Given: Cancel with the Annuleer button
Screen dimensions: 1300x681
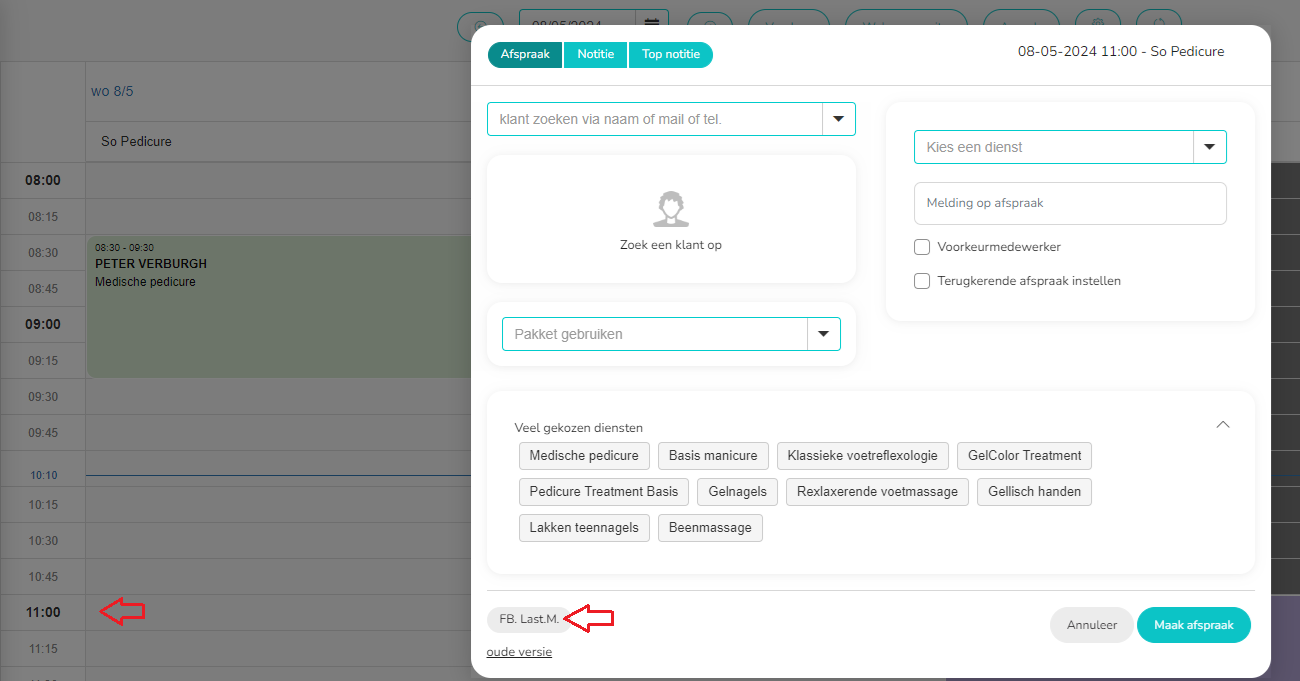Looking at the screenshot, I should [x=1092, y=625].
